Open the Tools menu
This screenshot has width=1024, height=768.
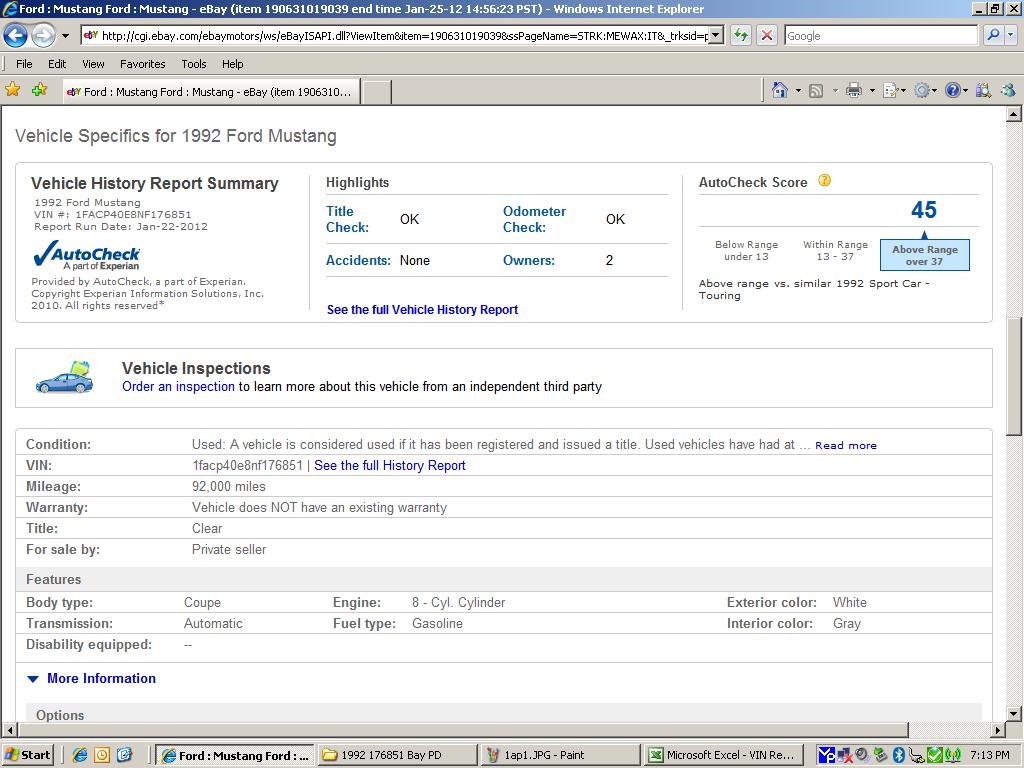194,63
